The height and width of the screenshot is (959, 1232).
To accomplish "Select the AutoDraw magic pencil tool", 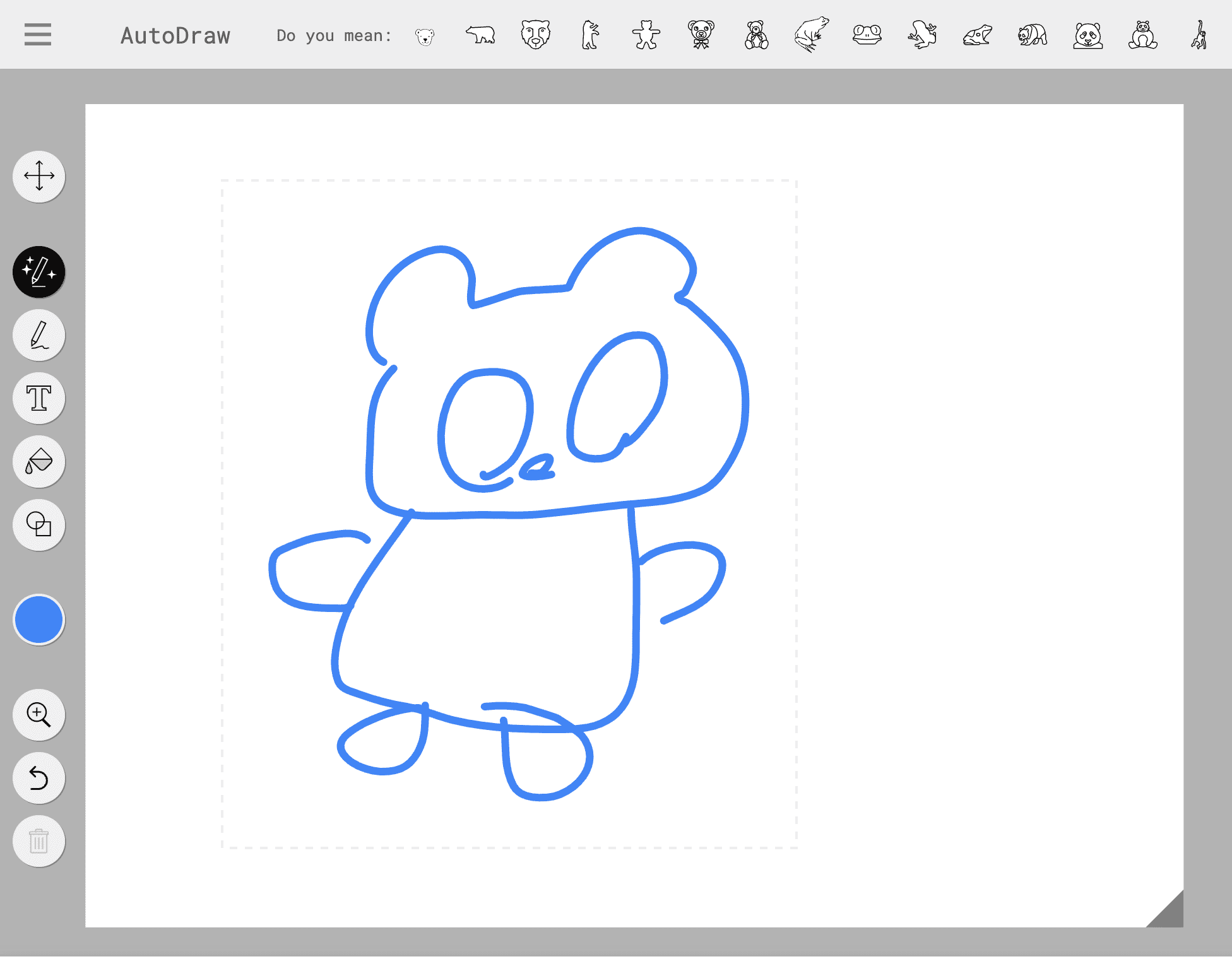I will [39, 272].
